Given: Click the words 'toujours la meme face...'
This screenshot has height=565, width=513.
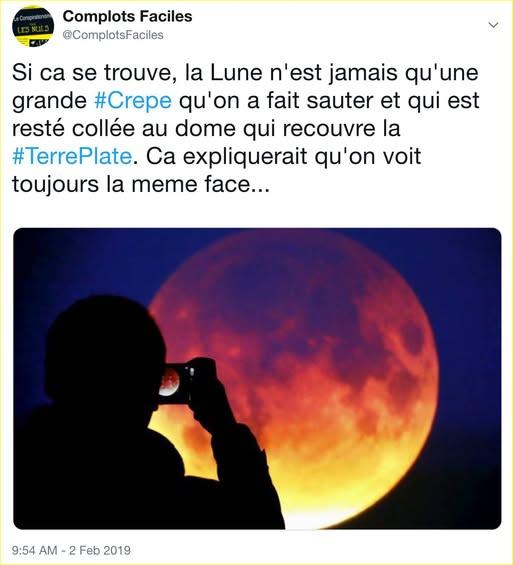Looking at the screenshot, I should pyautogui.click(x=140, y=184).
